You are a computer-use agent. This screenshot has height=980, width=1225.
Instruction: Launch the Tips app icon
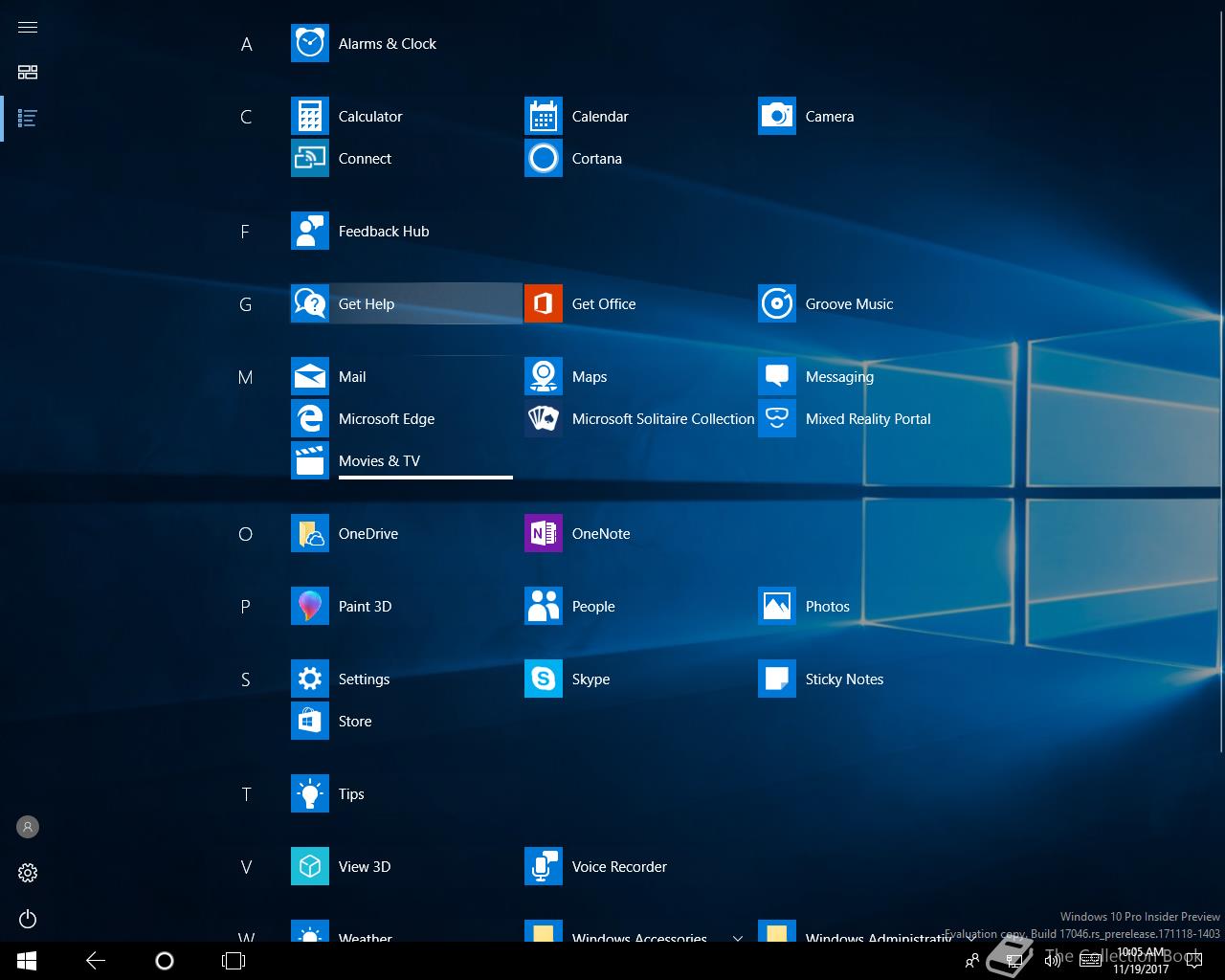tap(310, 794)
